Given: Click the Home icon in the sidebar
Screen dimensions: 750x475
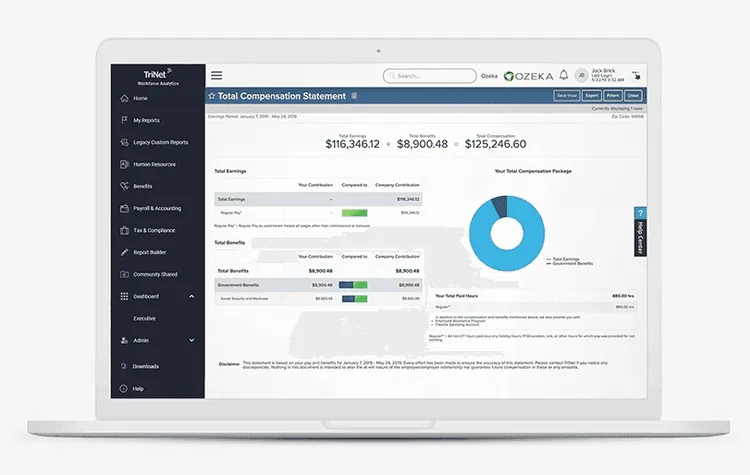Looking at the screenshot, I should (124, 98).
